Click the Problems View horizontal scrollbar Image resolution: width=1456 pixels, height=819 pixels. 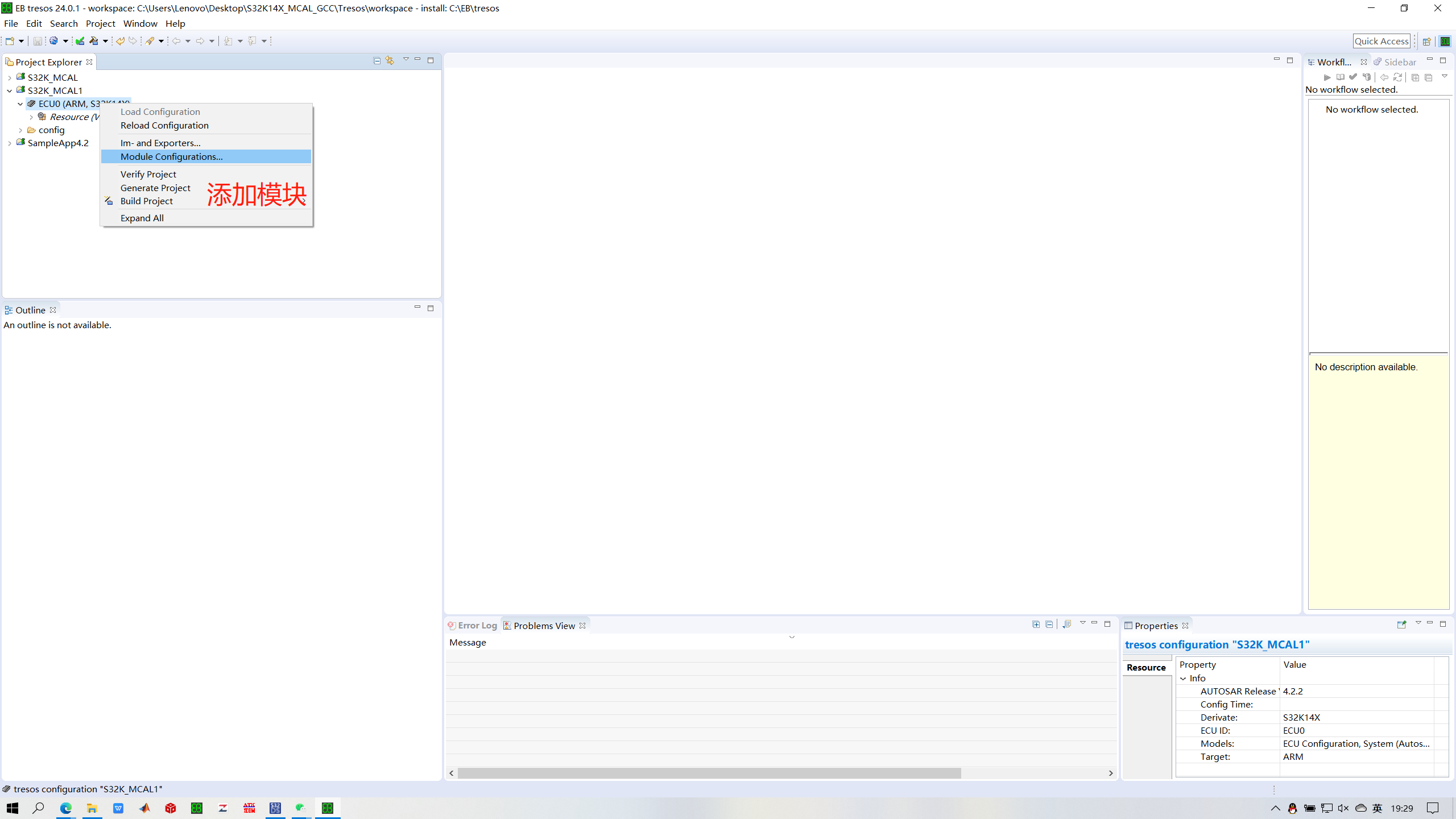point(709,773)
